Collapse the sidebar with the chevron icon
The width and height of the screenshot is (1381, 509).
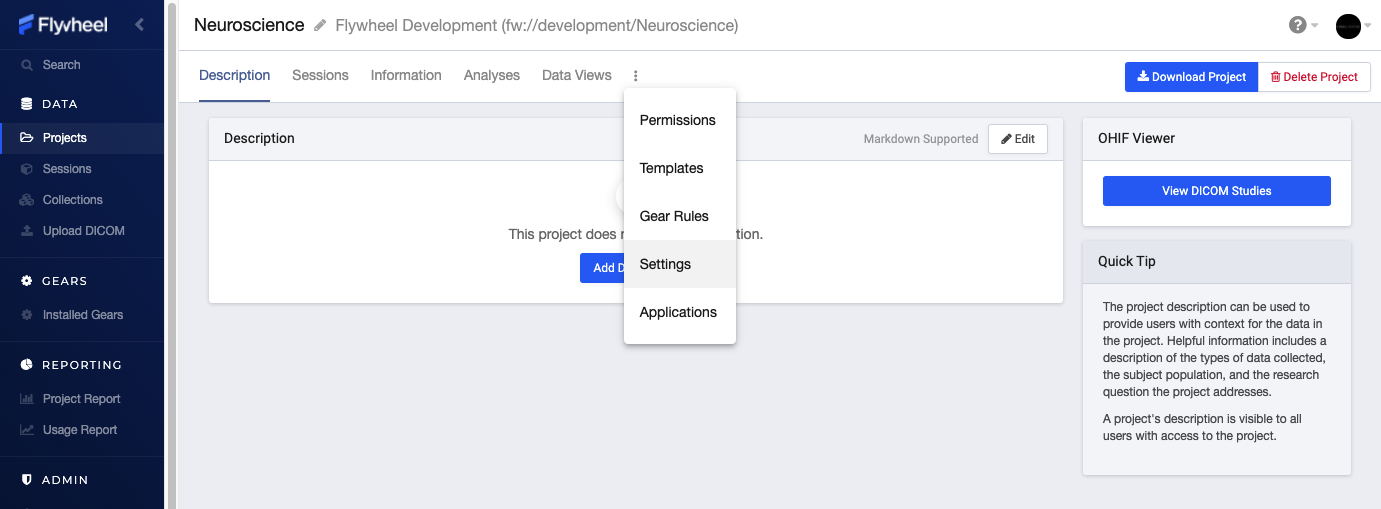click(x=139, y=24)
